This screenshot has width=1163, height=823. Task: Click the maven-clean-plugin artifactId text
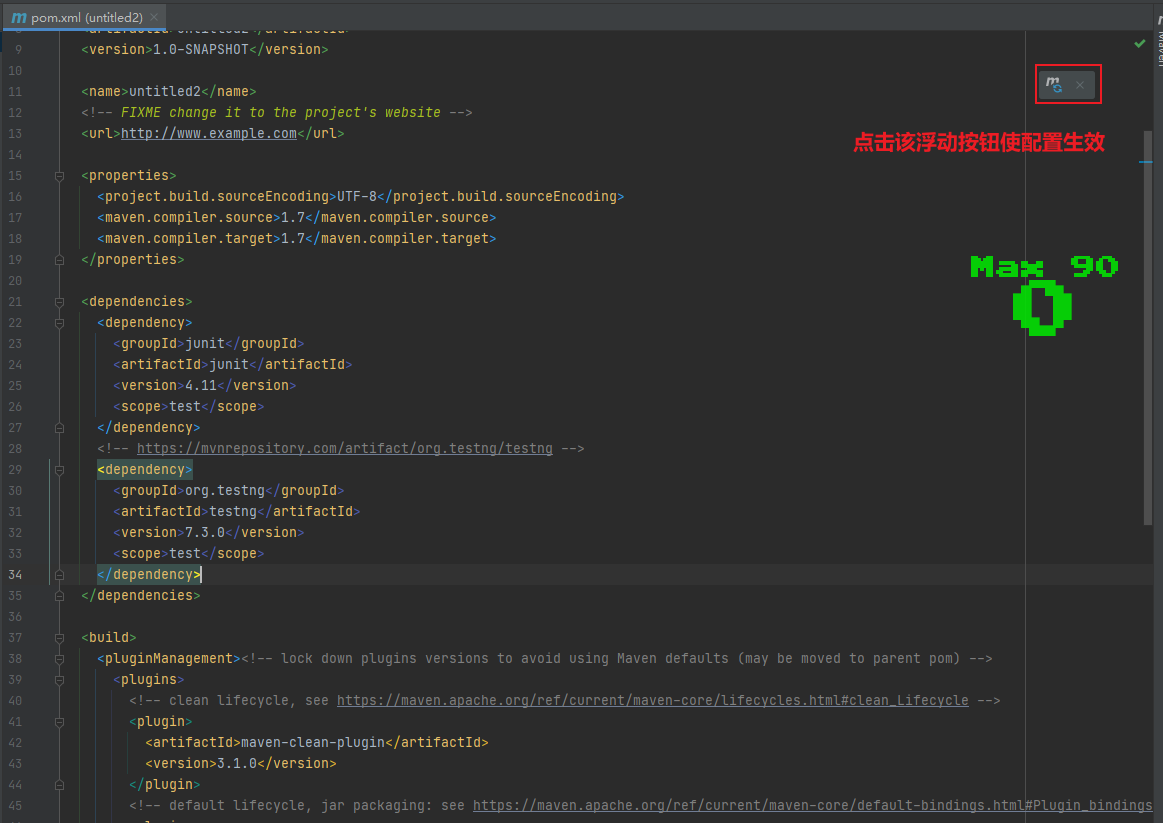(x=313, y=742)
